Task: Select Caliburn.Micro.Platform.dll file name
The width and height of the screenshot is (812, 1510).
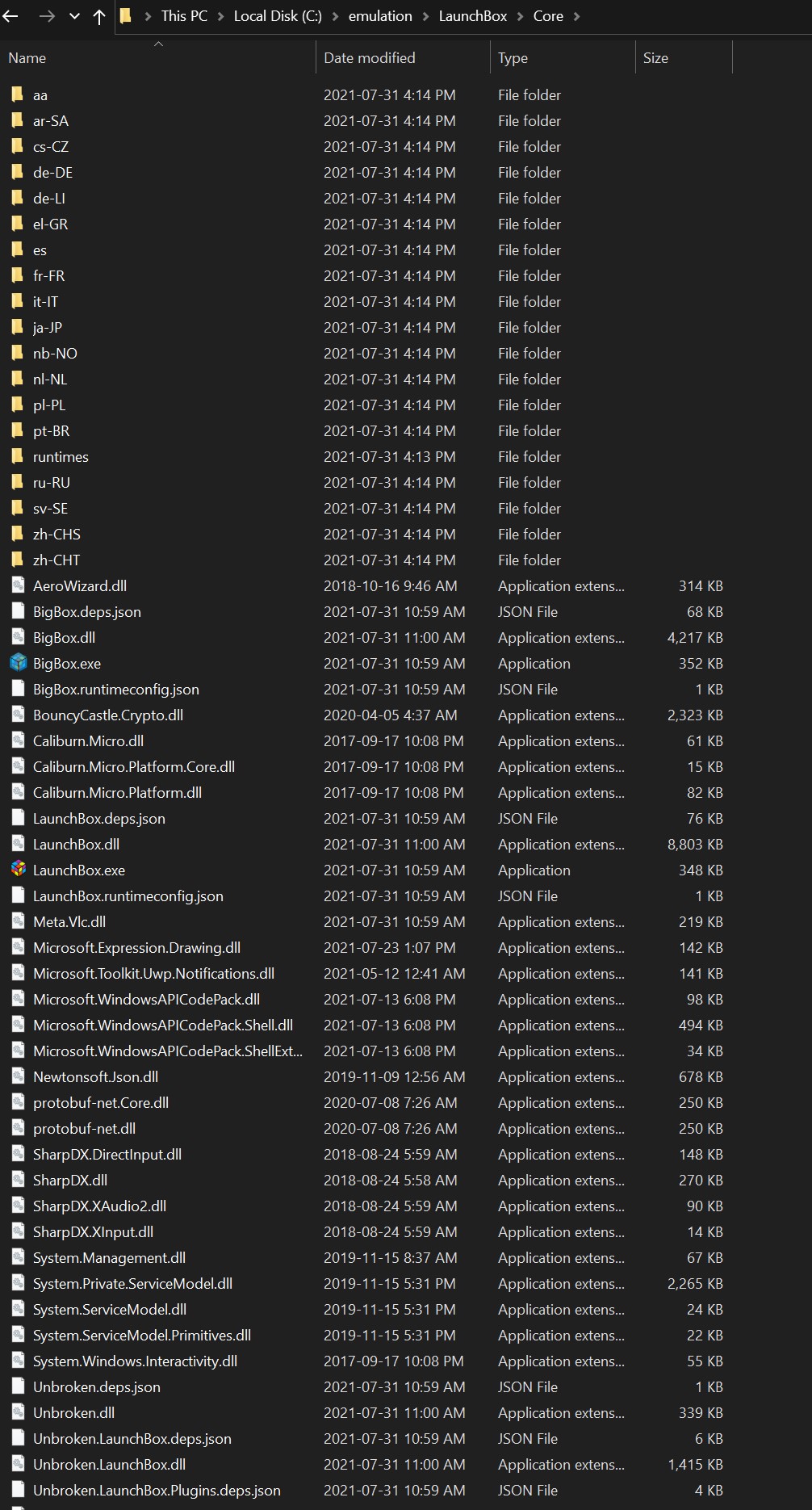Action: click(x=117, y=793)
